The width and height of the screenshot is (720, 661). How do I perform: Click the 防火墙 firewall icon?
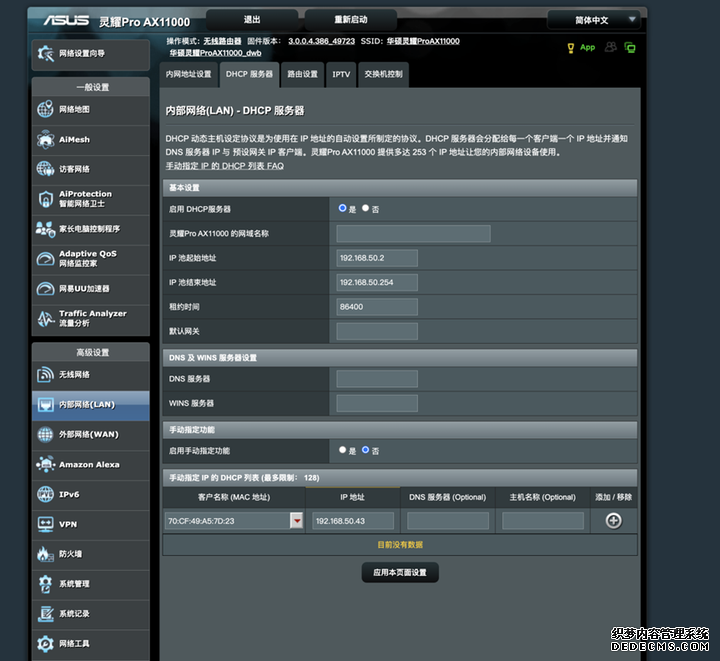pos(45,553)
